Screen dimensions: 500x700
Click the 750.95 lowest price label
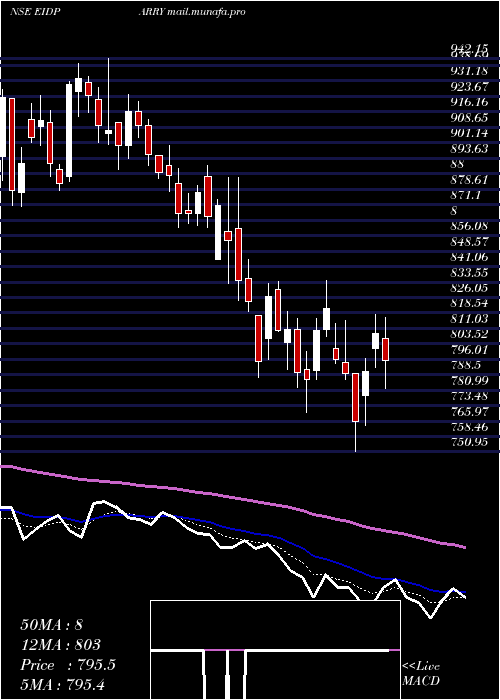(x=469, y=442)
